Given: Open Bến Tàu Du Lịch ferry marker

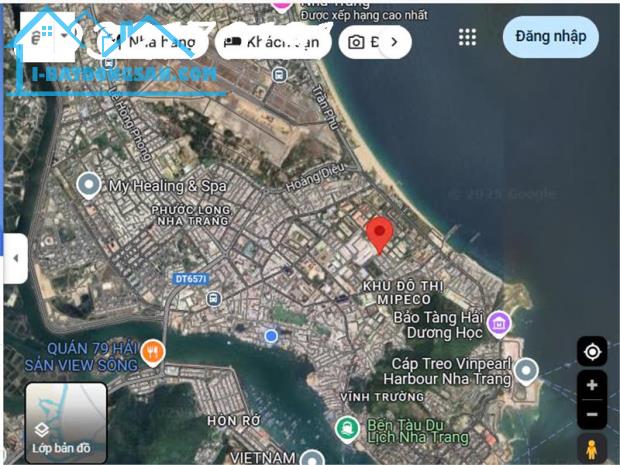Looking at the screenshot, I should click(x=347, y=429).
